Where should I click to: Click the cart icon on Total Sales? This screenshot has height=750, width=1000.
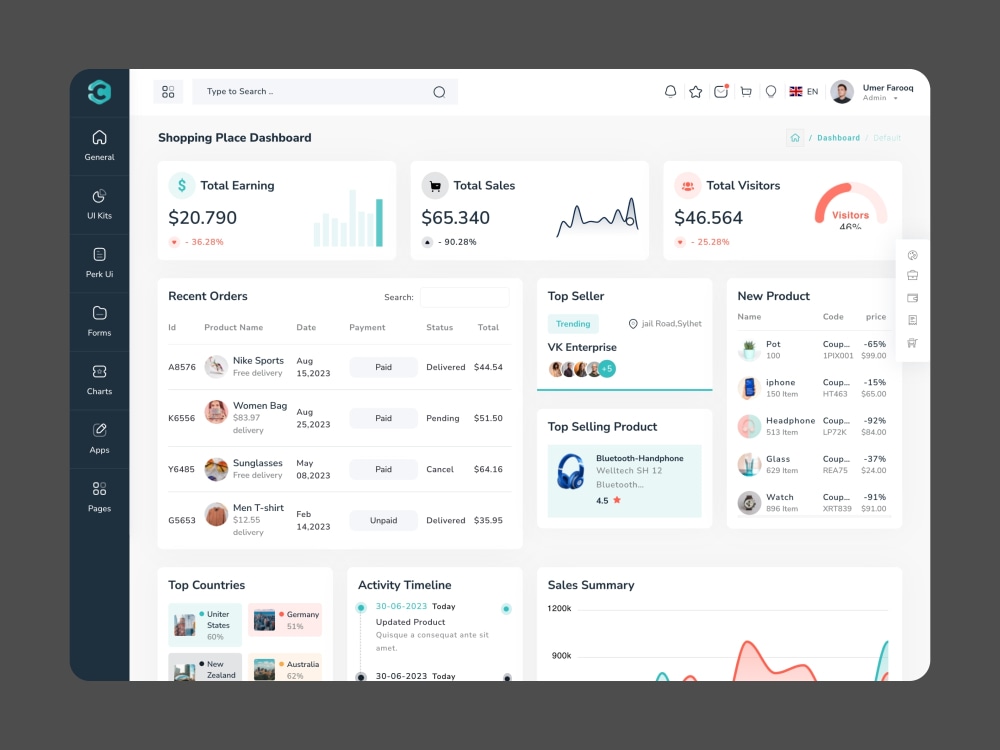(x=435, y=186)
